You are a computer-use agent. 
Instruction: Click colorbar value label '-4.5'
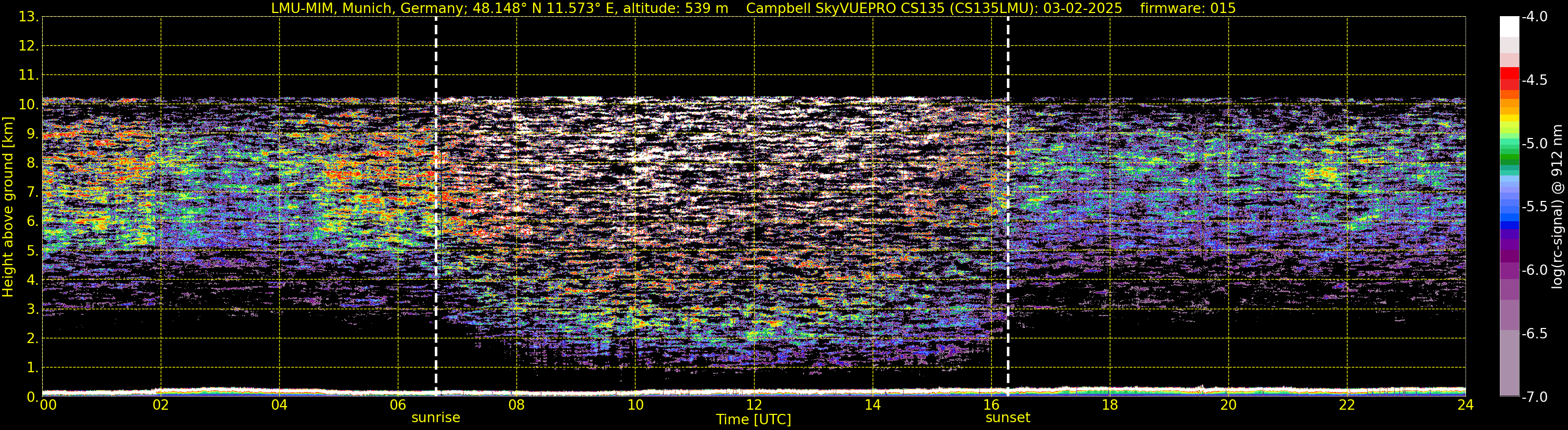1534,80
